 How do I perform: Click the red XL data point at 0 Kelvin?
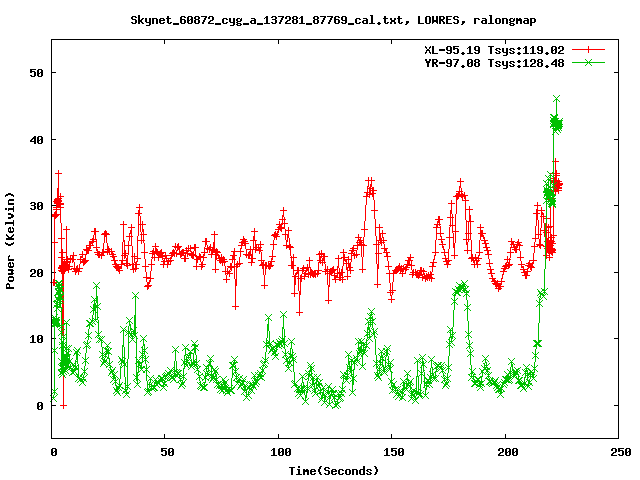click(x=63, y=406)
